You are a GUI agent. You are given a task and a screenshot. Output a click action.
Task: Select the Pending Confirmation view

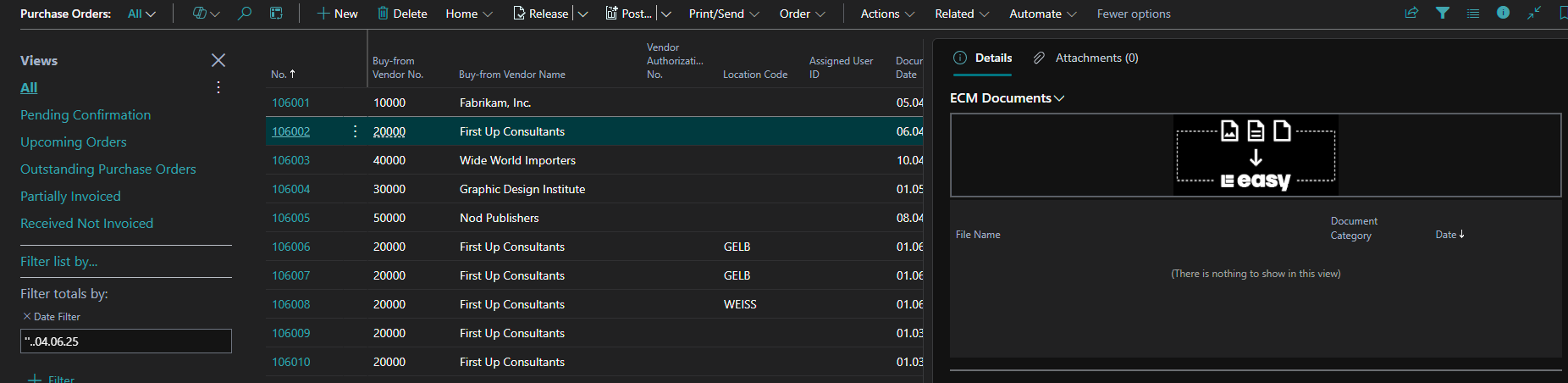pyautogui.click(x=86, y=115)
